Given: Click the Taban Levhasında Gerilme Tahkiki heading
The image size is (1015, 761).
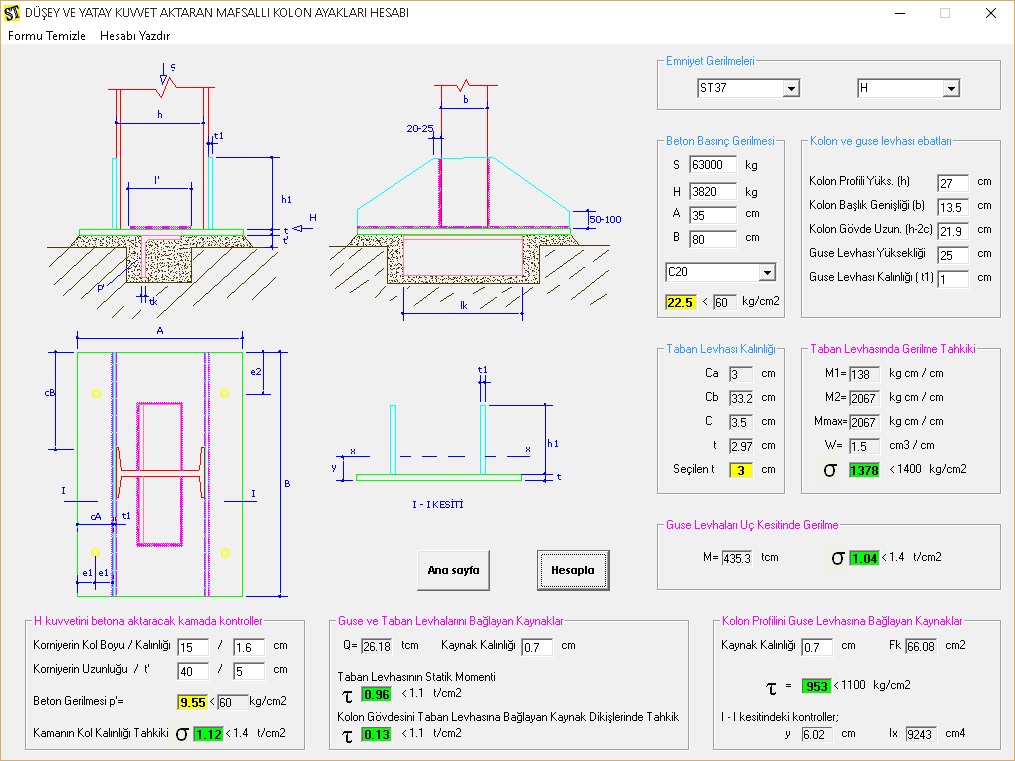Looking at the screenshot, I should pyautogui.click(x=893, y=349).
